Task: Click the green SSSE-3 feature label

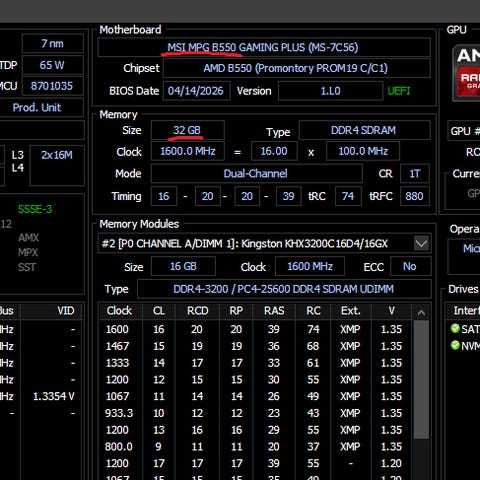Action: tap(35, 209)
